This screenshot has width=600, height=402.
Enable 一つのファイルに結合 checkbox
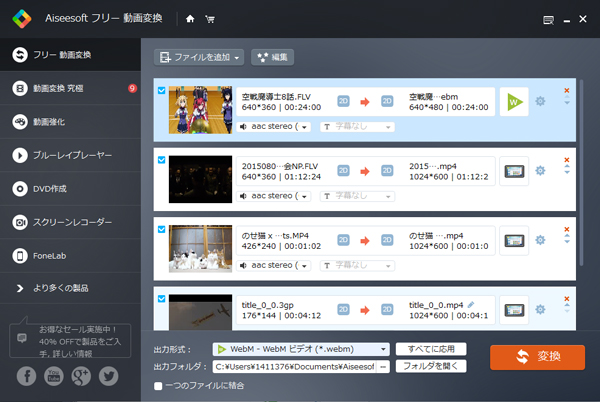point(158,386)
